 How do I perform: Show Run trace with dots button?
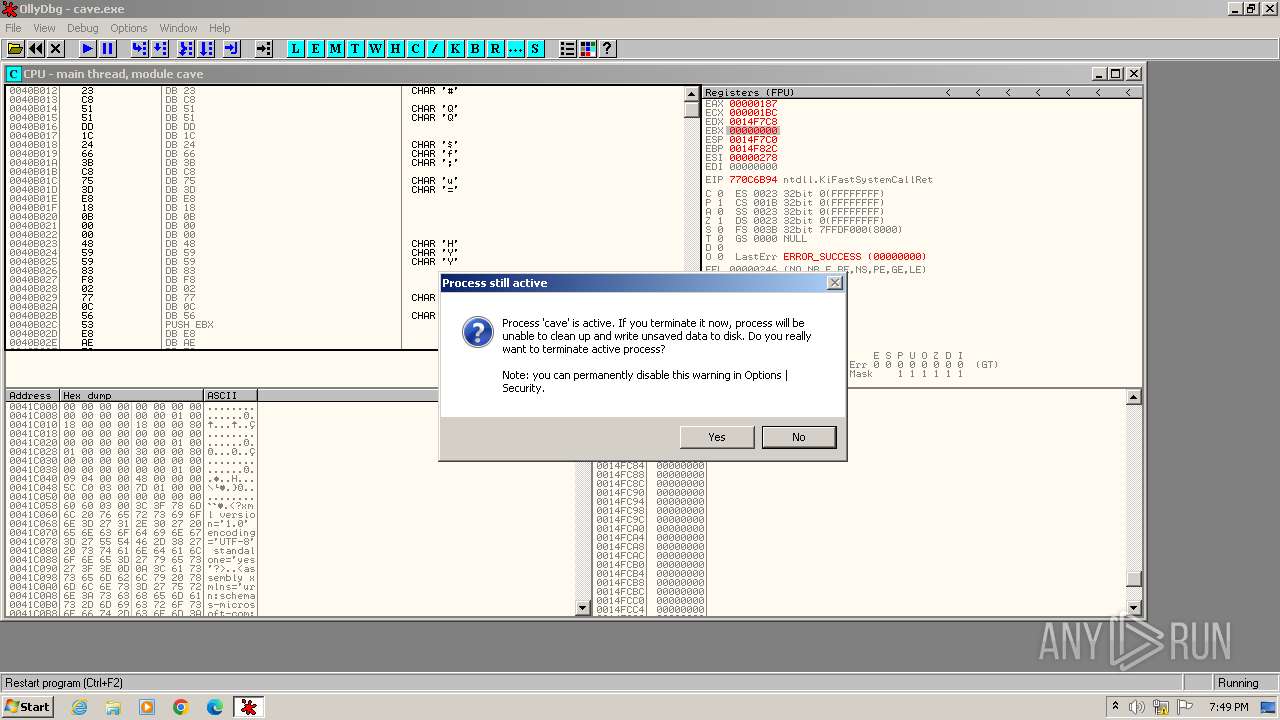[515, 48]
